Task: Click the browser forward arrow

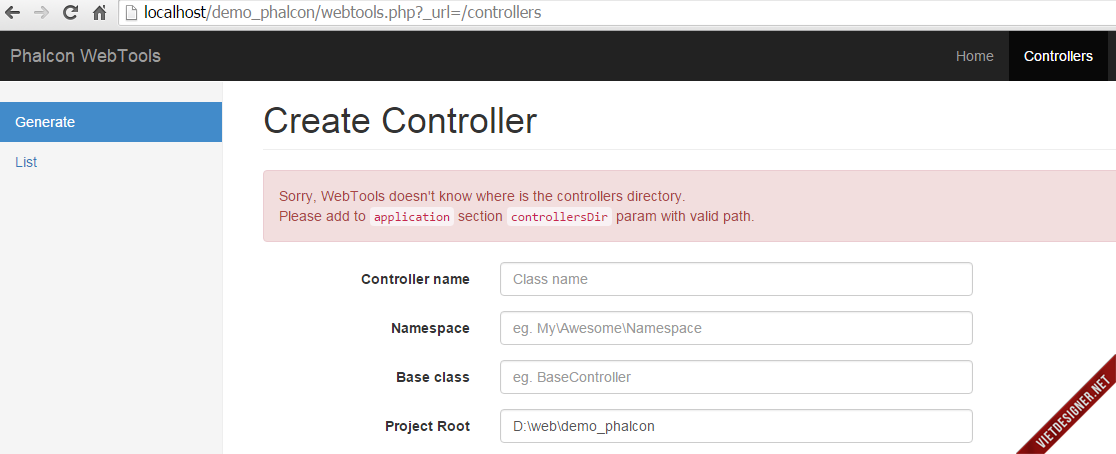Action: click(41, 14)
